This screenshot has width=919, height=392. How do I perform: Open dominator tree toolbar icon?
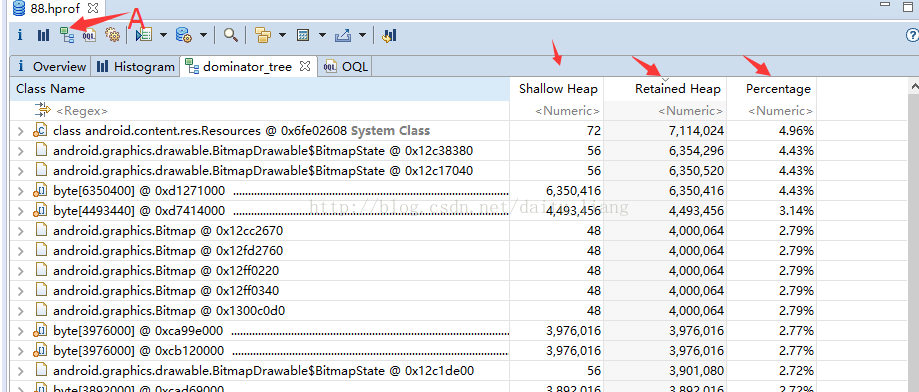pos(66,35)
